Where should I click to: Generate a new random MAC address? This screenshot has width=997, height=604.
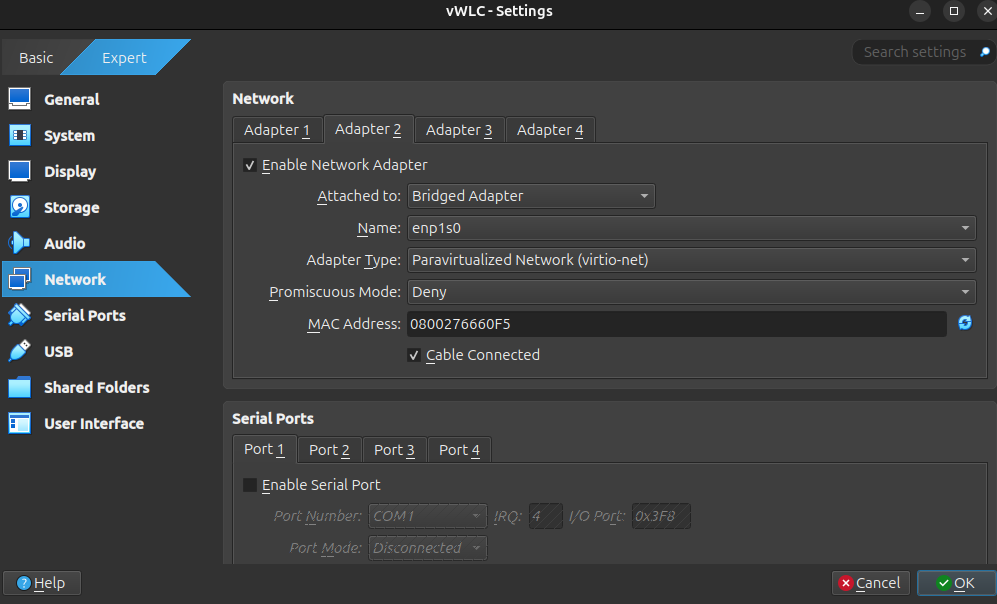pos(965,323)
